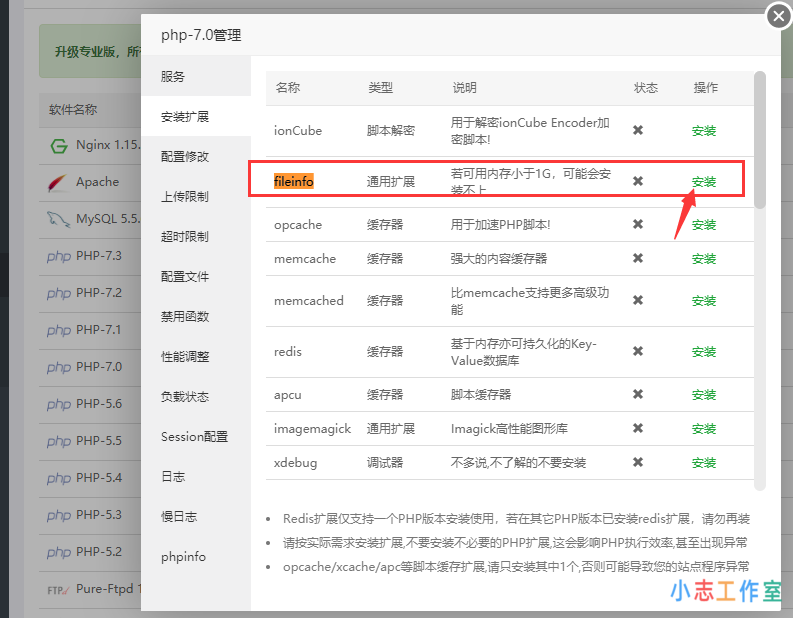Open the phpinfo tab
Image resolution: width=793 pixels, height=618 pixels.
tap(196, 556)
